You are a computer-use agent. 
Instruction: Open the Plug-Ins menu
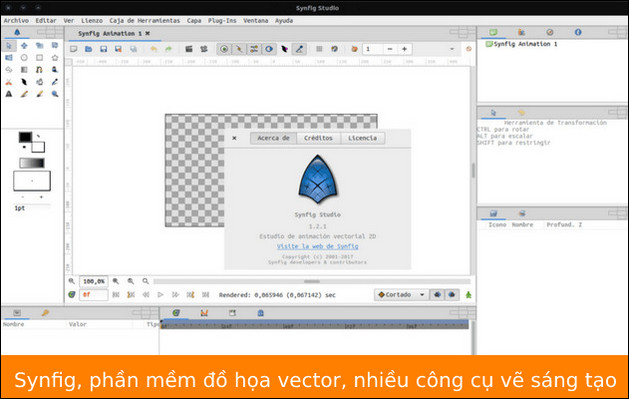tap(222, 20)
